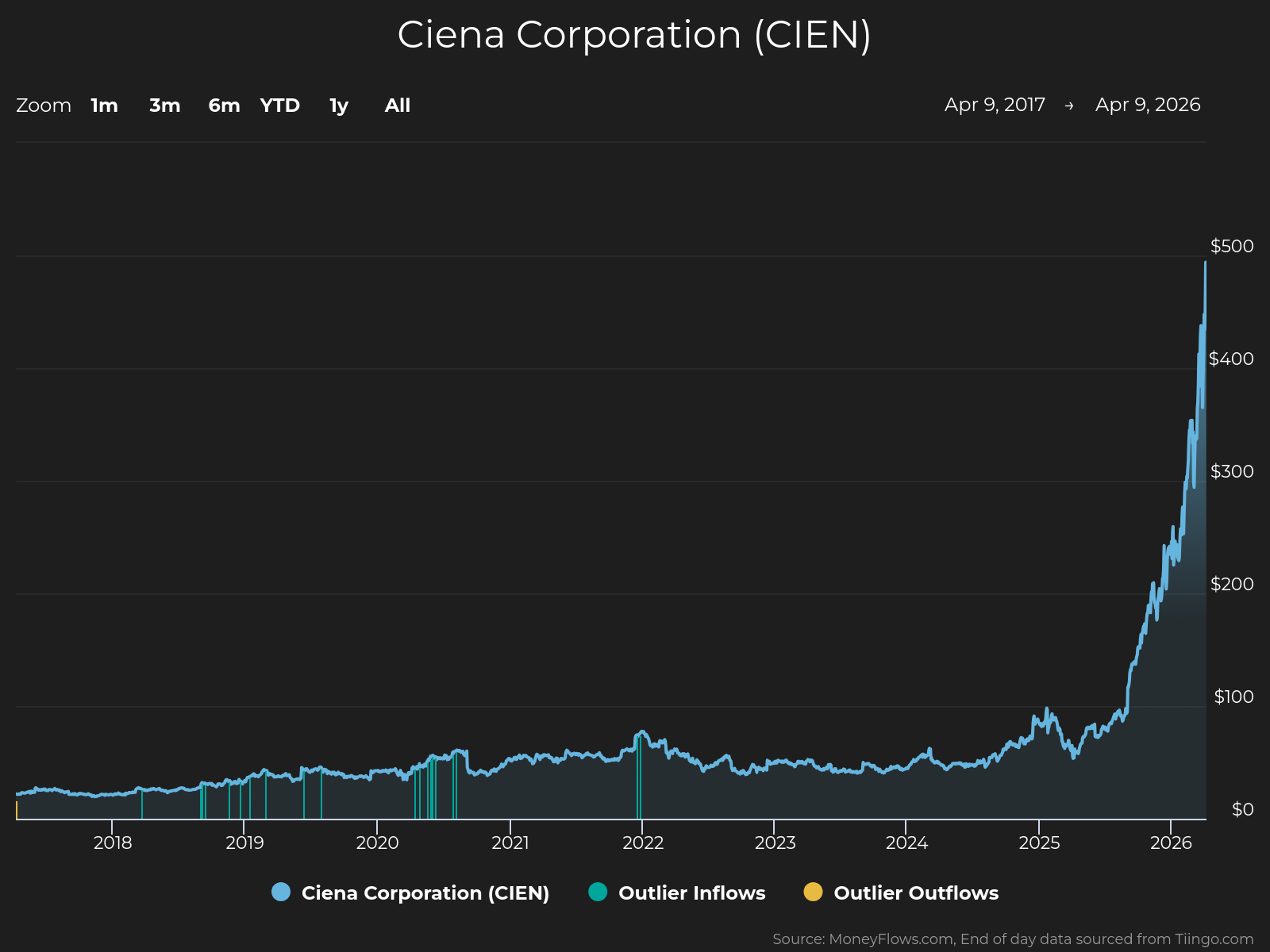Click the Zoom label
Image resolution: width=1270 pixels, height=952 pixels.
[44, 106]
